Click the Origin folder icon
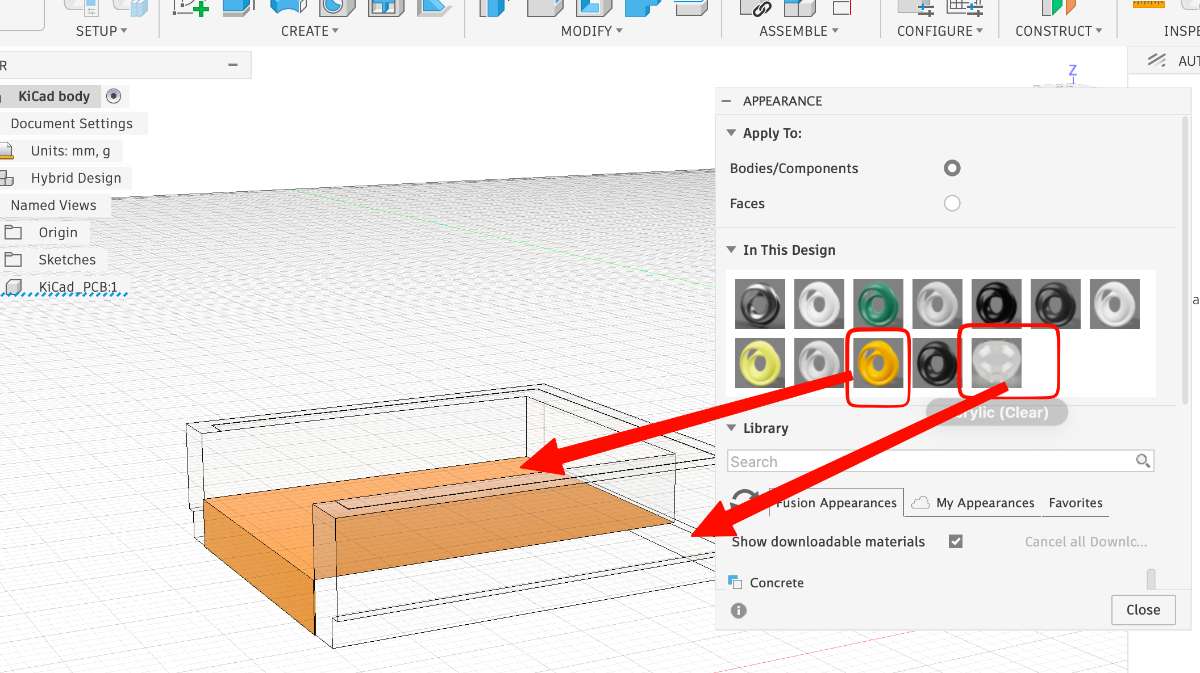Image resolution: width=1200 pixels, height=673 pixels. (13, 232)
